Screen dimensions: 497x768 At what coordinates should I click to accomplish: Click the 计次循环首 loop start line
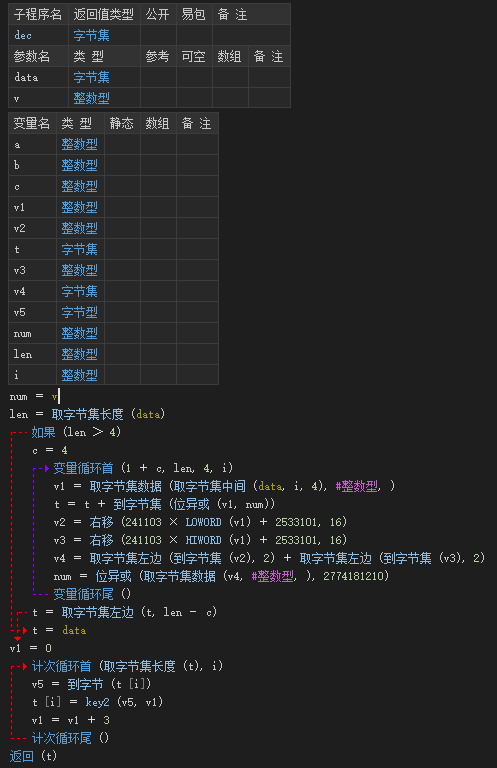pos(127,666)
